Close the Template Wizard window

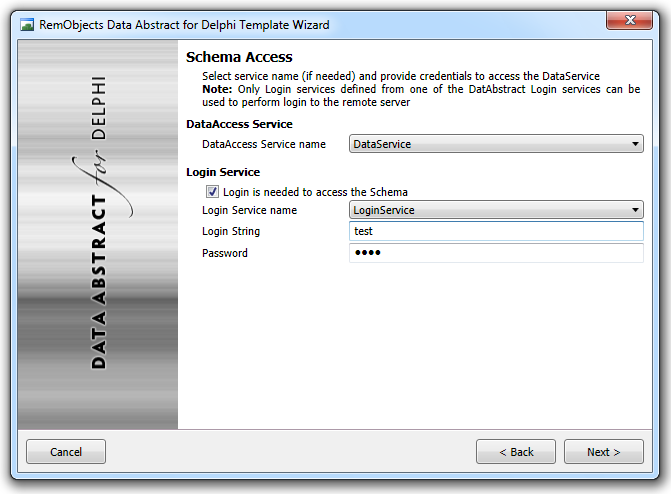click(x=629, y=20)
